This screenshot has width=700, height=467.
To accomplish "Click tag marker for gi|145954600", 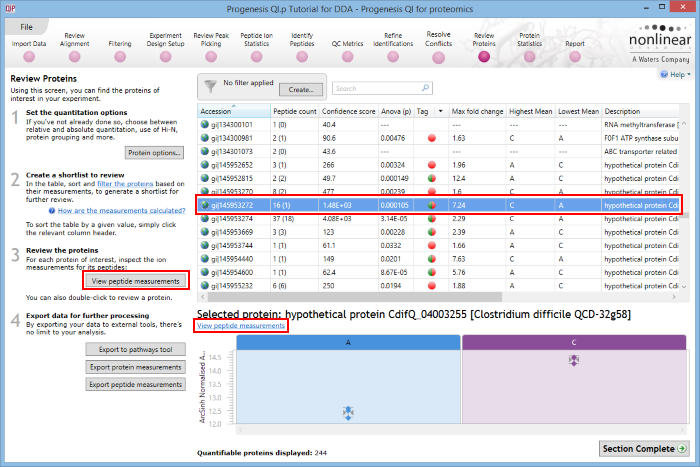I will click(432, 272).
